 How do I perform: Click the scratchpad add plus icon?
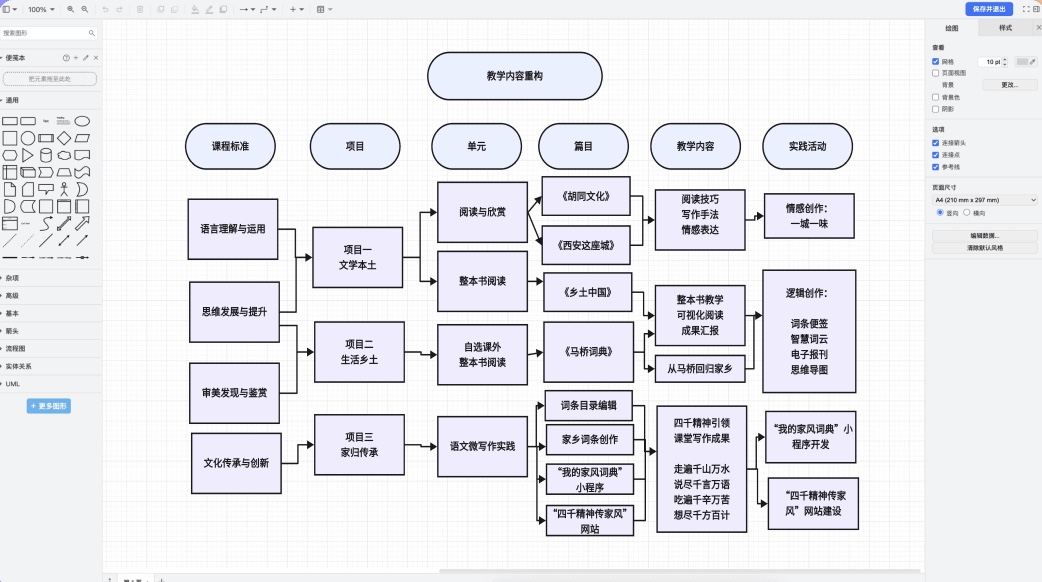click(76, 58)
